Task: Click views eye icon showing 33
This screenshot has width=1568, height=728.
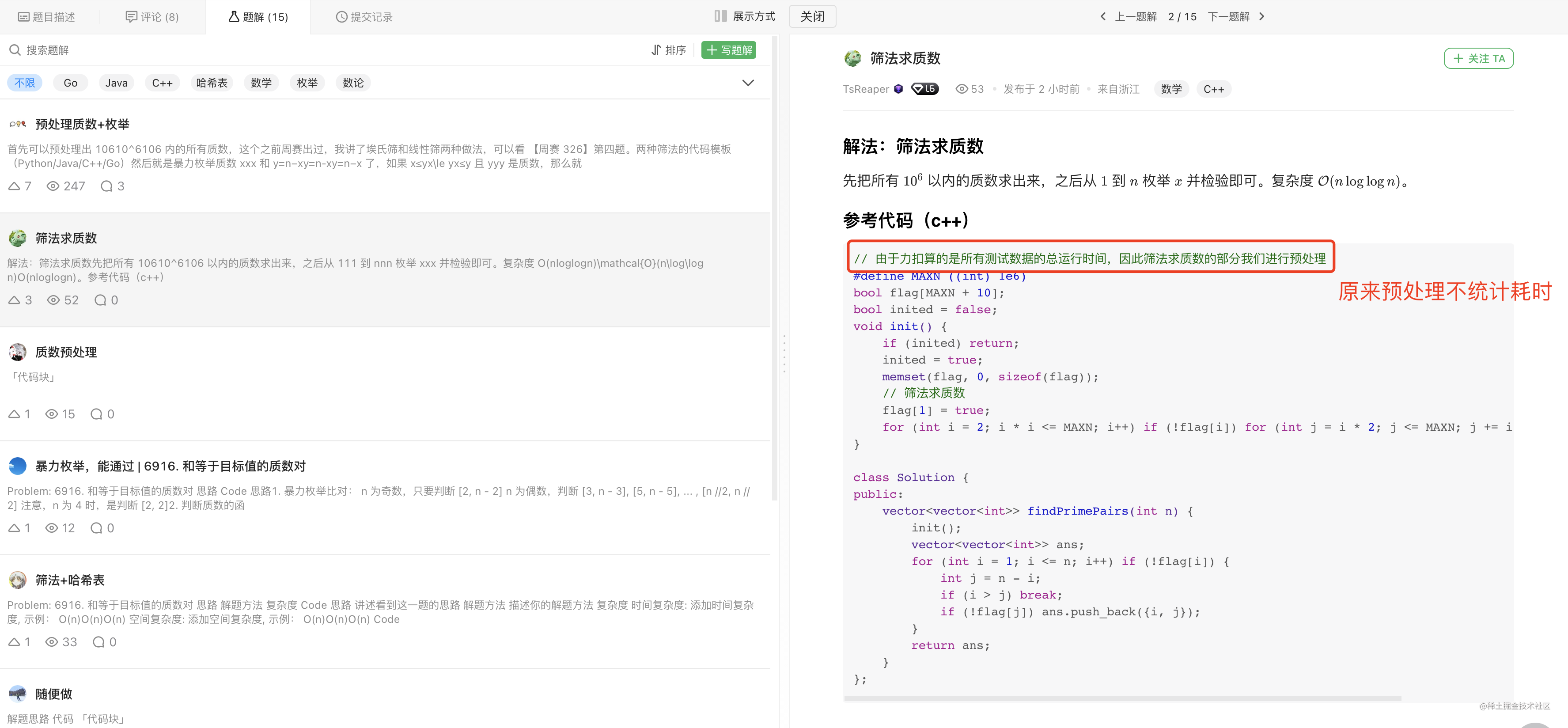Action: (52, 642)
